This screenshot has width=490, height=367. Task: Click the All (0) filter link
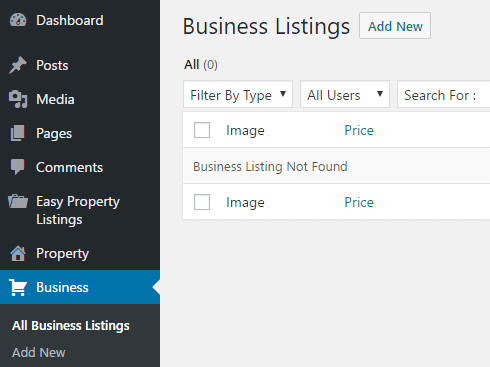[x=201, y=65]
